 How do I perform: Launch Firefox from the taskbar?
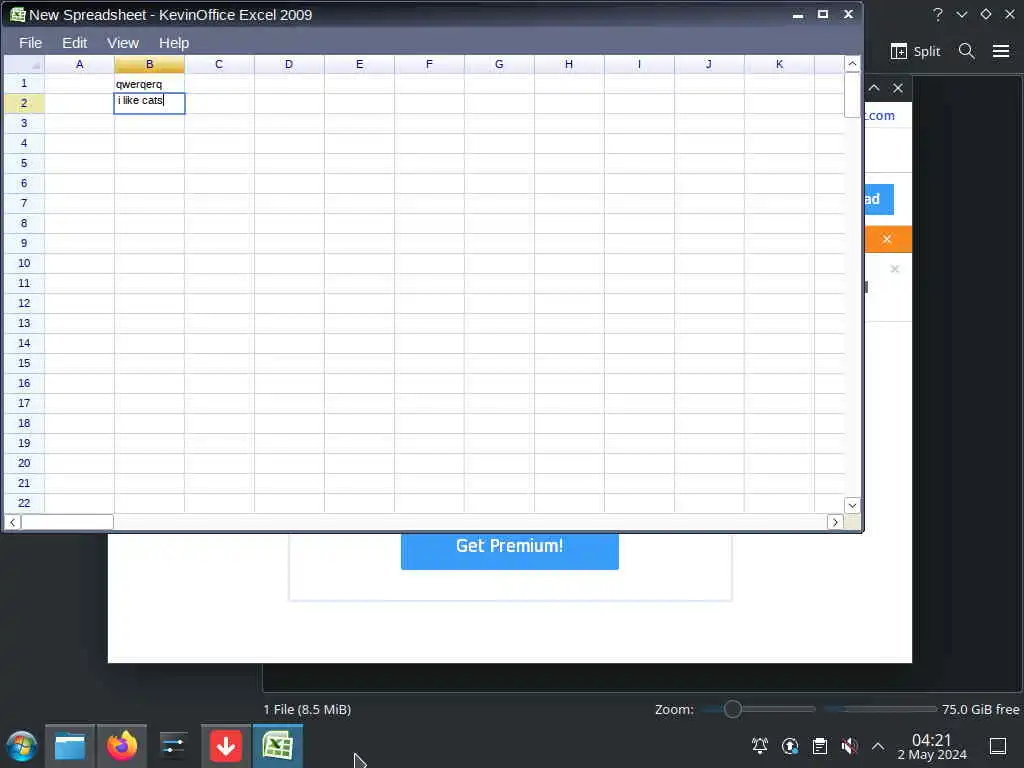tap(122, 746)
